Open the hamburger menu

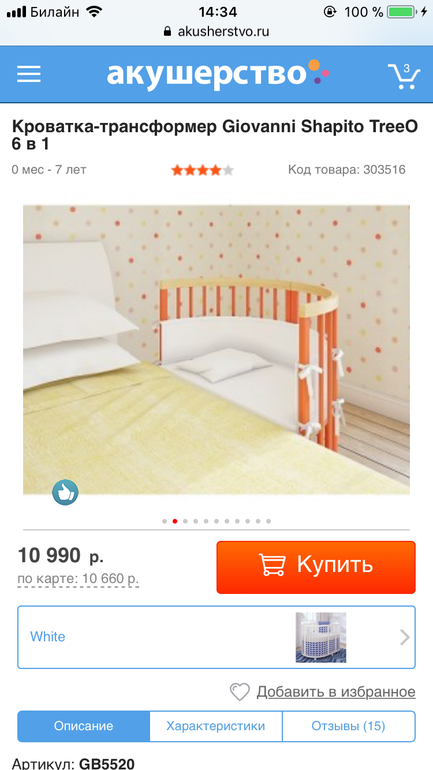tap(29, 75)
